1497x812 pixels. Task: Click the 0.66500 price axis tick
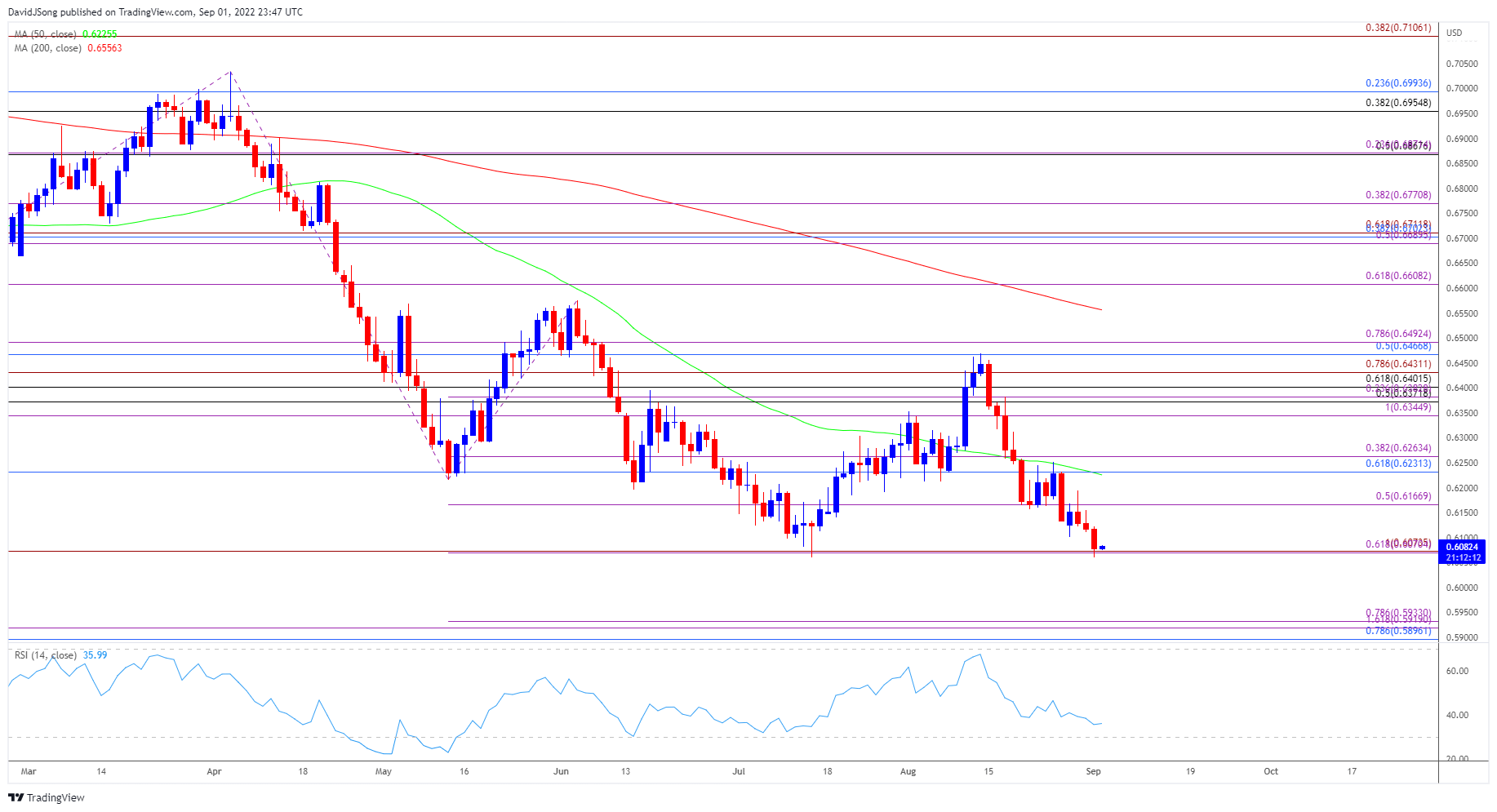(1462, 263)
